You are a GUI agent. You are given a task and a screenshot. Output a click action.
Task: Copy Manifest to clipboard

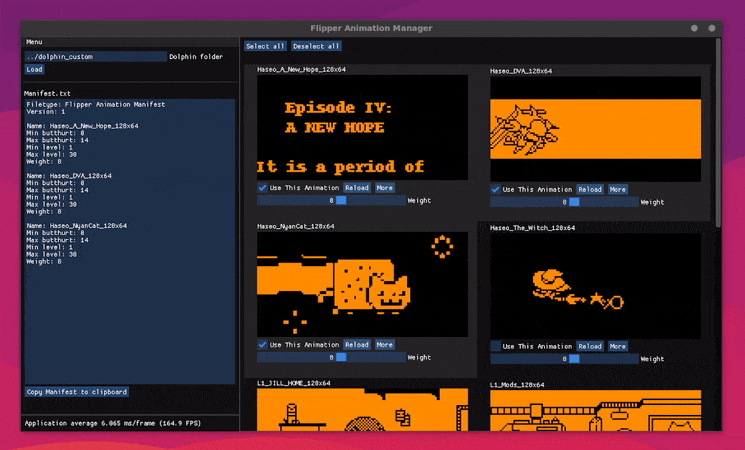[77, 392]
